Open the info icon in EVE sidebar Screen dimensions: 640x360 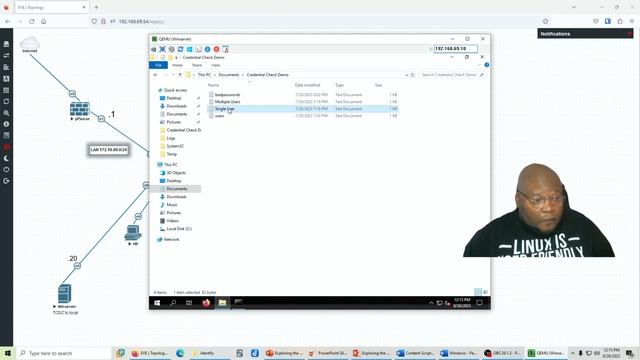coord(6,124)
